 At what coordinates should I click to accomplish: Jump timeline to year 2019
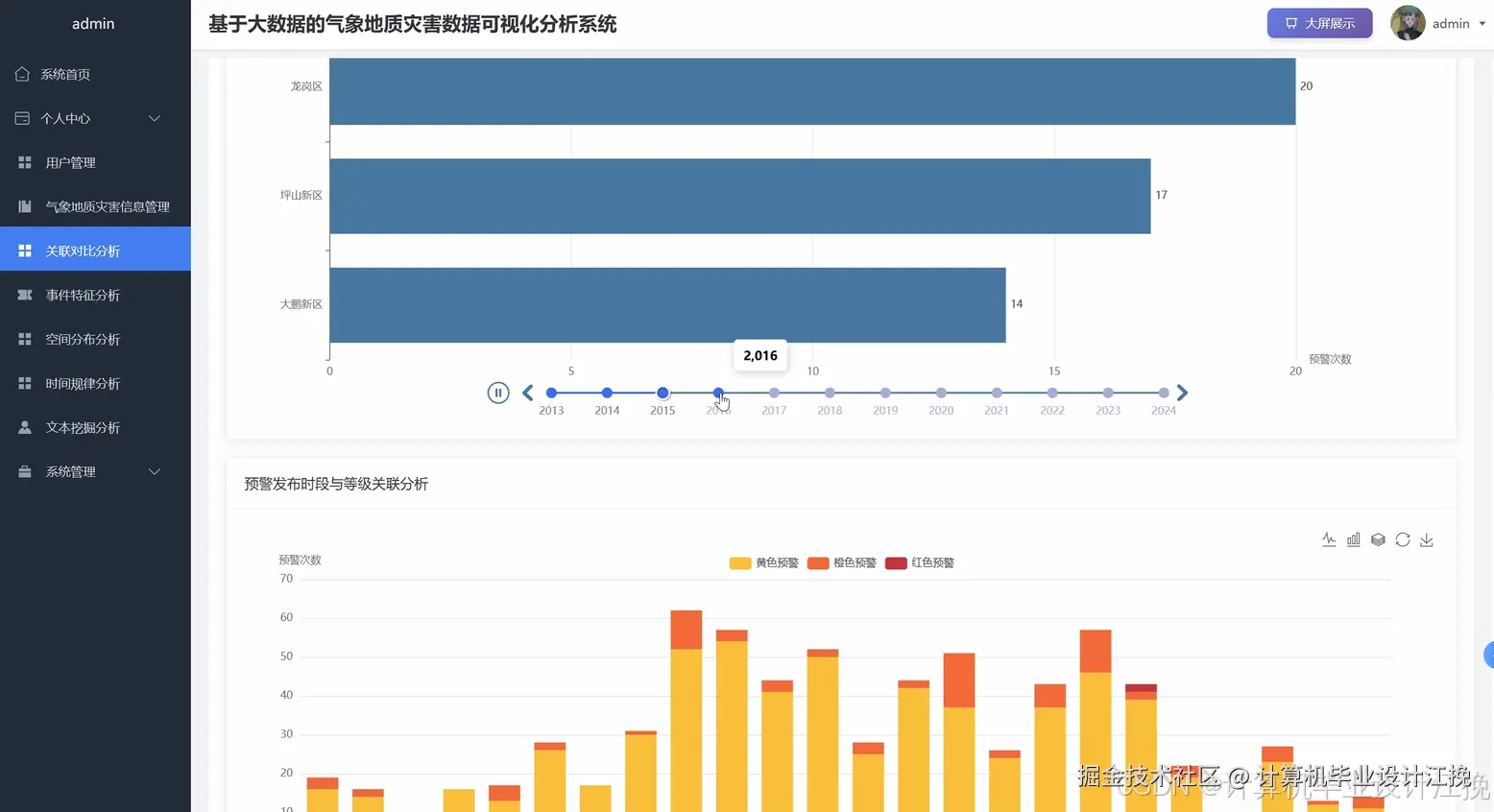coord(885,393)
